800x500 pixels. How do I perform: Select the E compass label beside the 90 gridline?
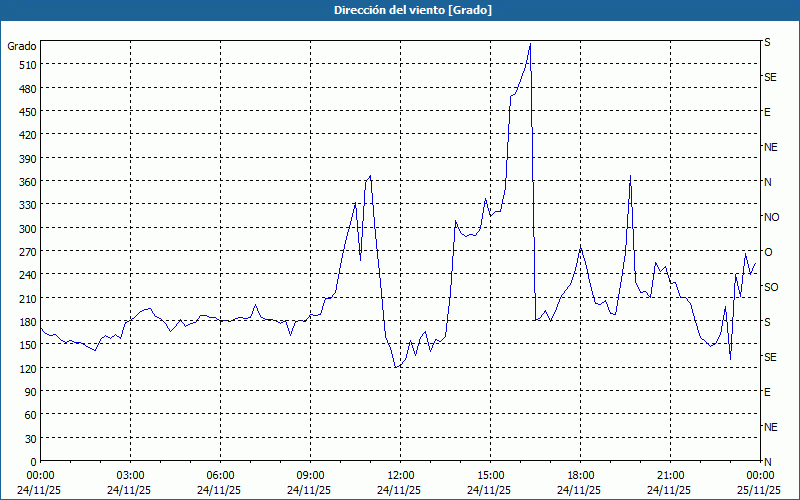click(x=767, y=392)
